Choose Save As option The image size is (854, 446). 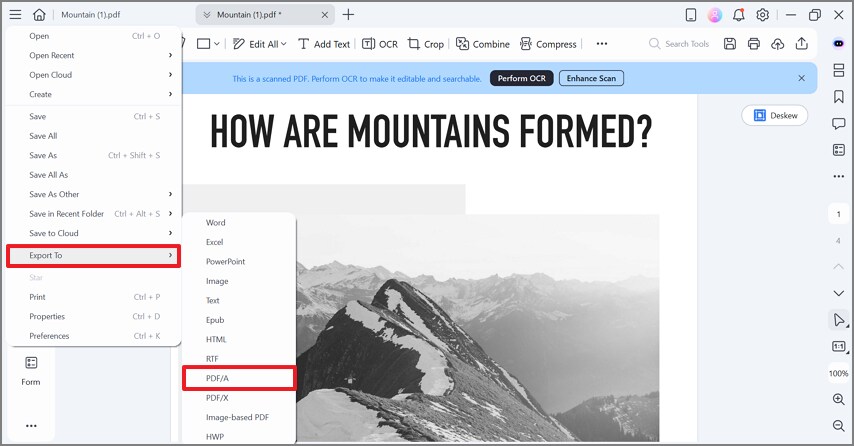(x=94, y=156)
